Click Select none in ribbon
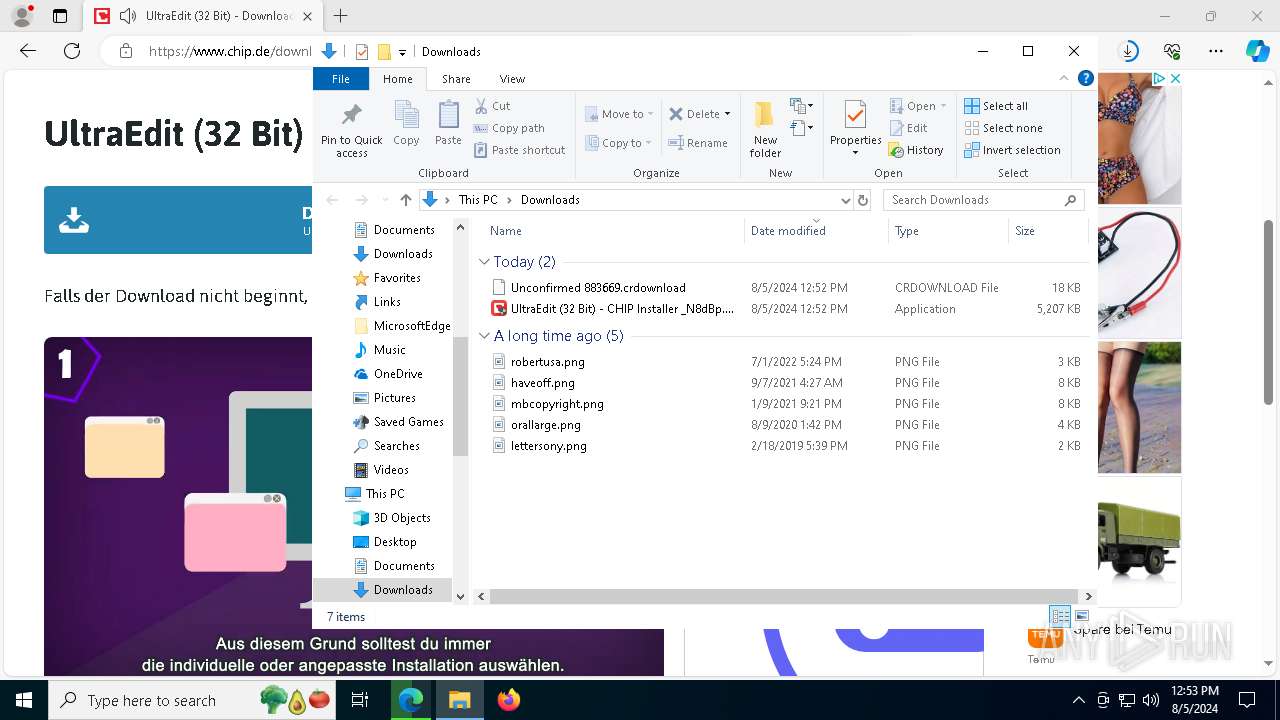Image resolution: width=1280 pixels, height=720 pixels. tap(1003, 128)
